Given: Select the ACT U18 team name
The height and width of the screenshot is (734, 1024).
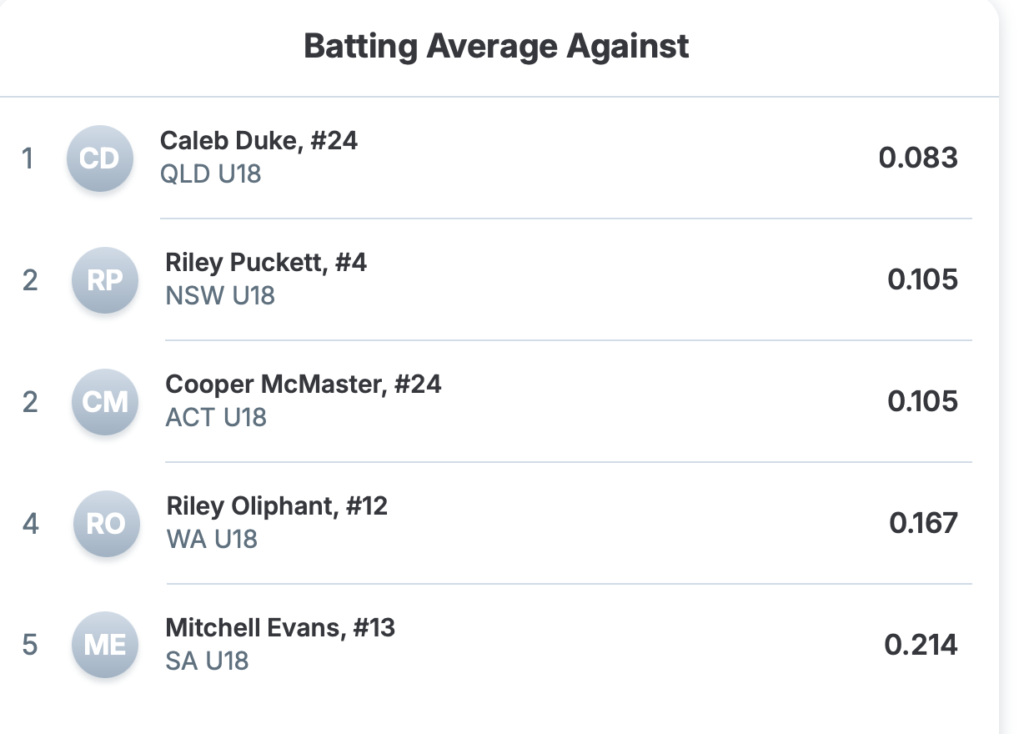Looking at the screenshot, I should 216,417.
